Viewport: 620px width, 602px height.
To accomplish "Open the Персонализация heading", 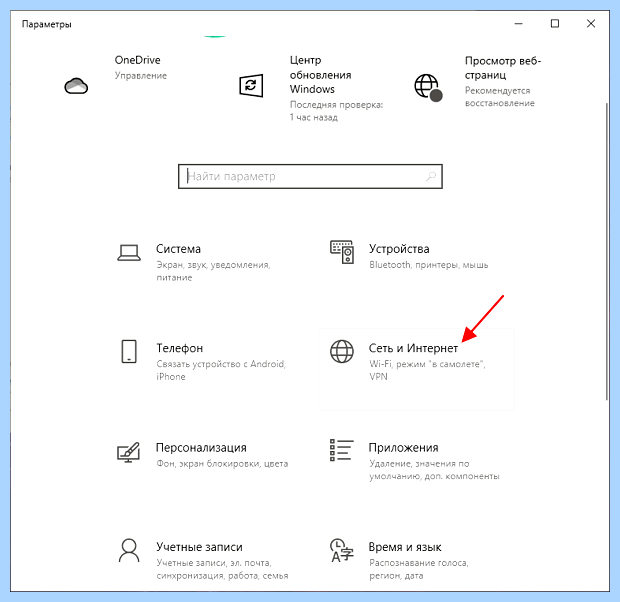I will [x=201, y=448].
